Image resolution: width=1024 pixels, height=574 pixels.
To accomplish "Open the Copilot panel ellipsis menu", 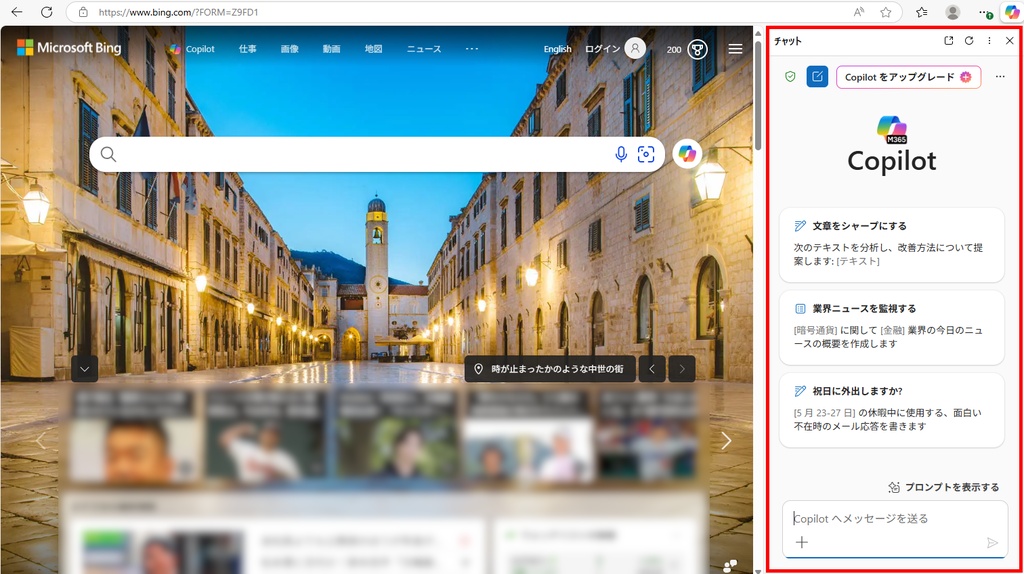I will 1000,76.
